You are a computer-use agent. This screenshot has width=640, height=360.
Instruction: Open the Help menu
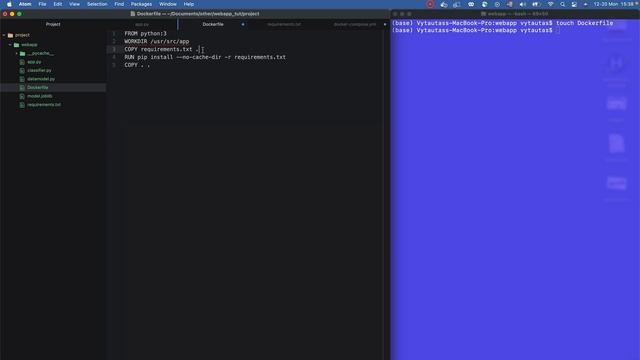point(189,4)
